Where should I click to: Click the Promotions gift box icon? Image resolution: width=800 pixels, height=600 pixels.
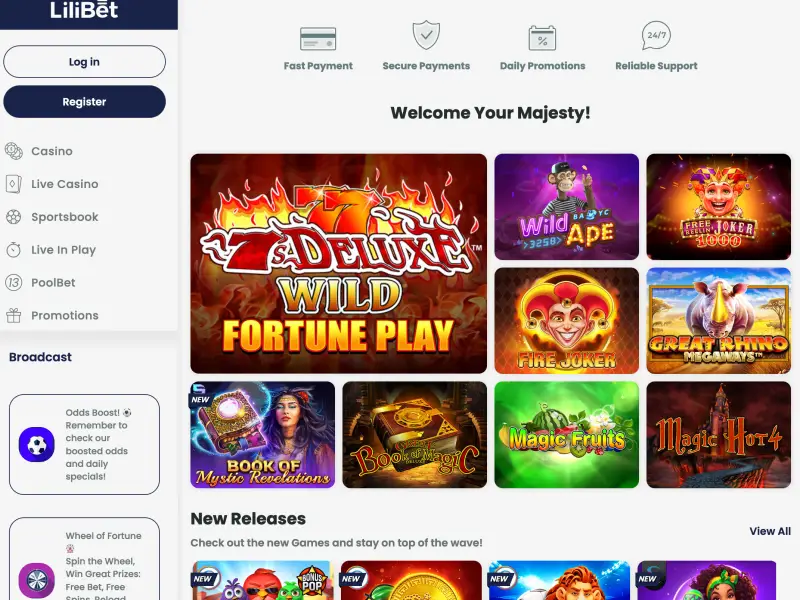click(14, 315)
